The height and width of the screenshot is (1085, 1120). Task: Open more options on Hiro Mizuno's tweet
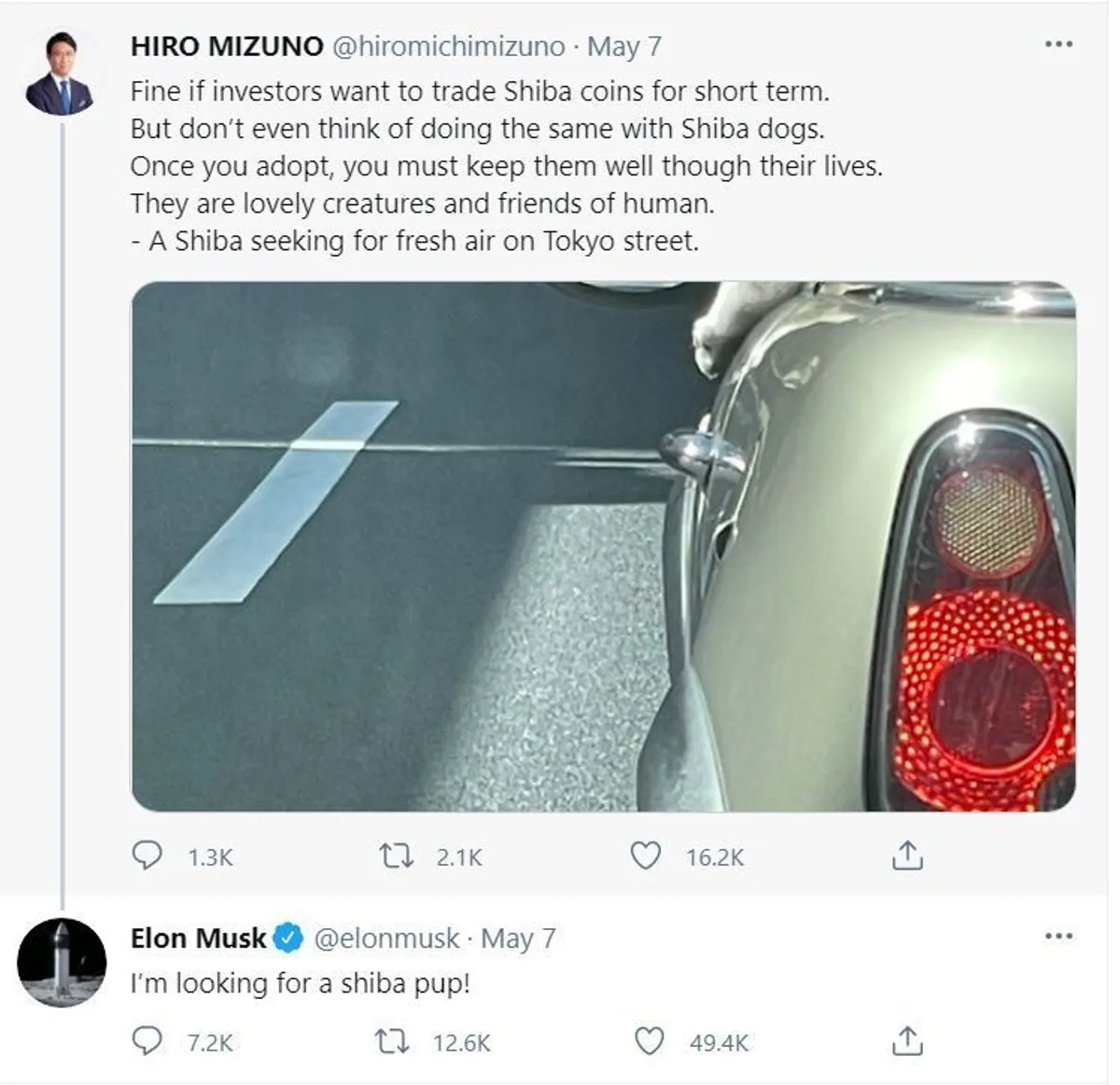1058,44
